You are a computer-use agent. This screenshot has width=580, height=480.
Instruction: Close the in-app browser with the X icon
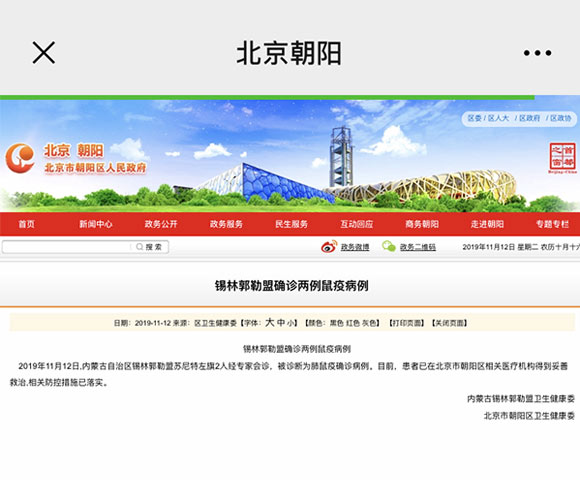44,53
